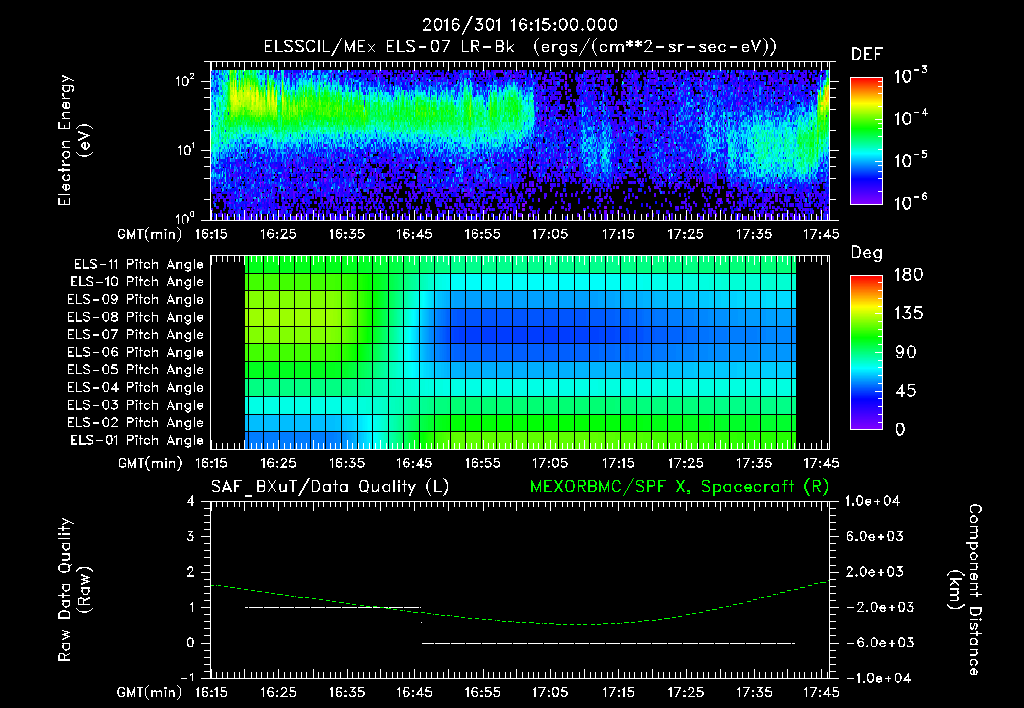This screenshot has height=708, width=1024.
Task: Click '17:35' tick under the pitch angle panel
Action: click(754, 463)
